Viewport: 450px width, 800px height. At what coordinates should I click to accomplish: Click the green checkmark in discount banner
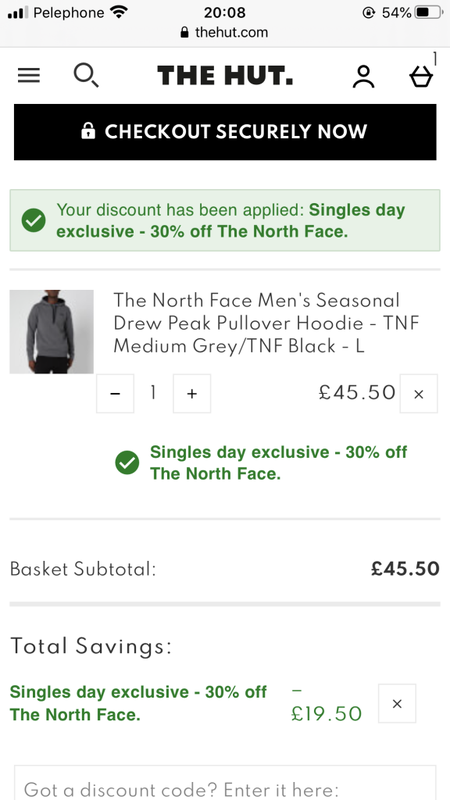(x=34, y=220)
